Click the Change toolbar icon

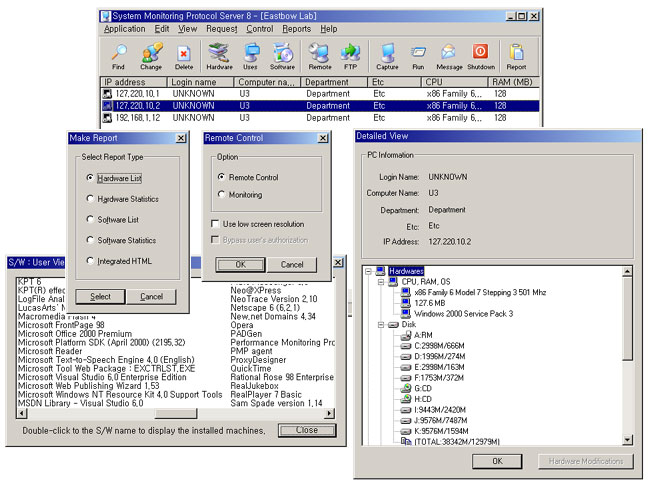(151, 56)
